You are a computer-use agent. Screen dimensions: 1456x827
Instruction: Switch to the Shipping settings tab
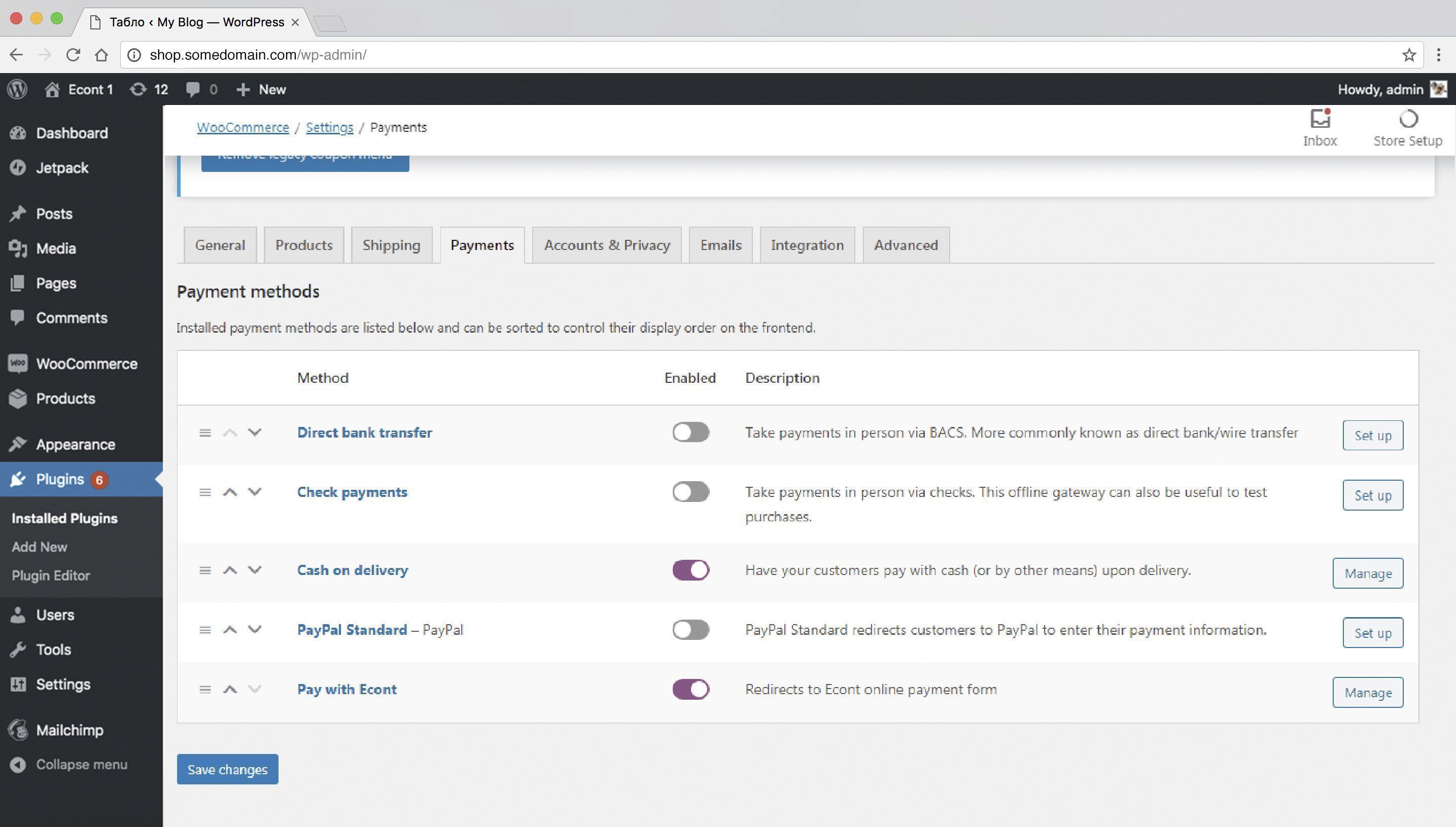[391, 245]
